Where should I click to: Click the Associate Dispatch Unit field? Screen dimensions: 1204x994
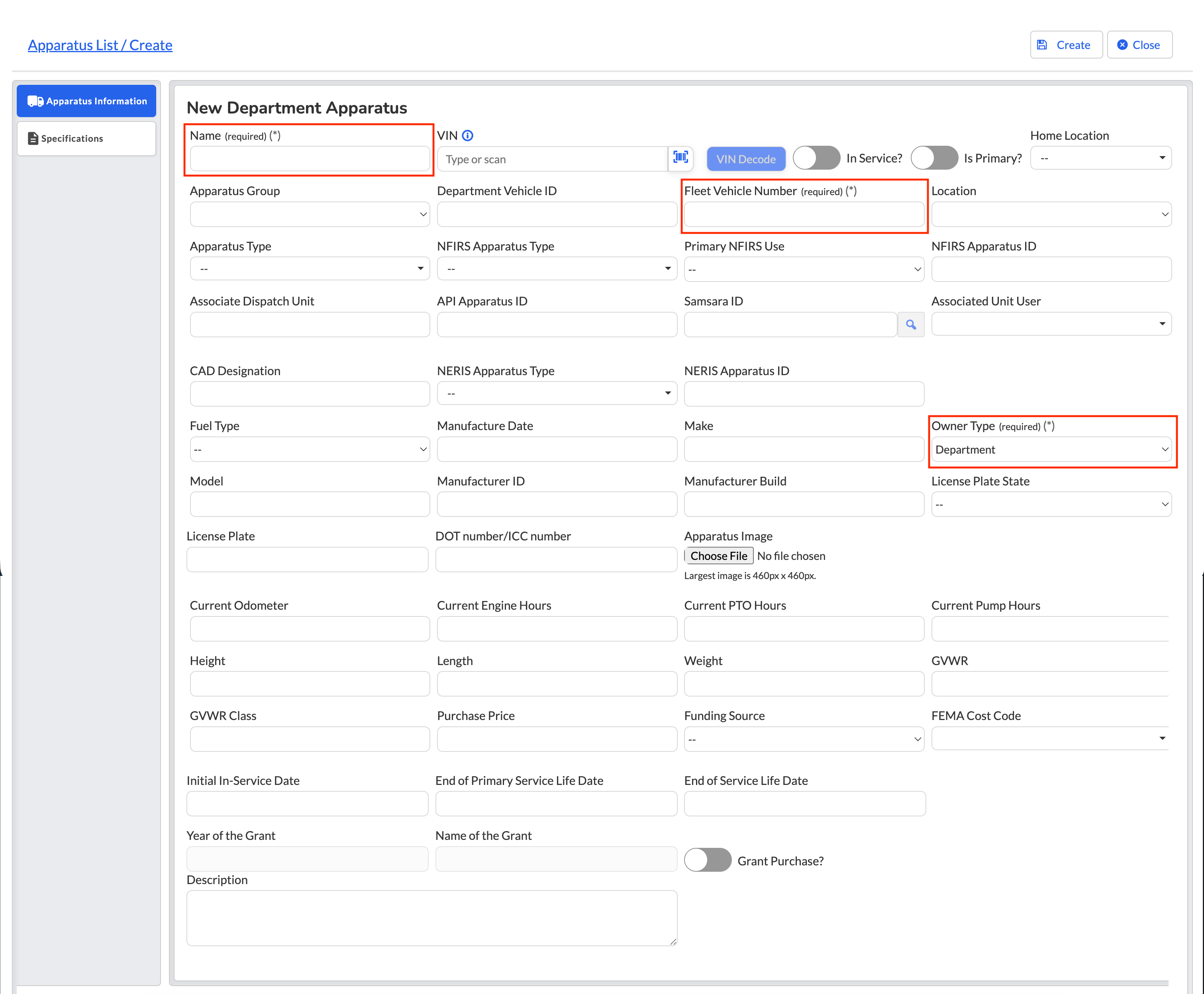coord(309,325)
